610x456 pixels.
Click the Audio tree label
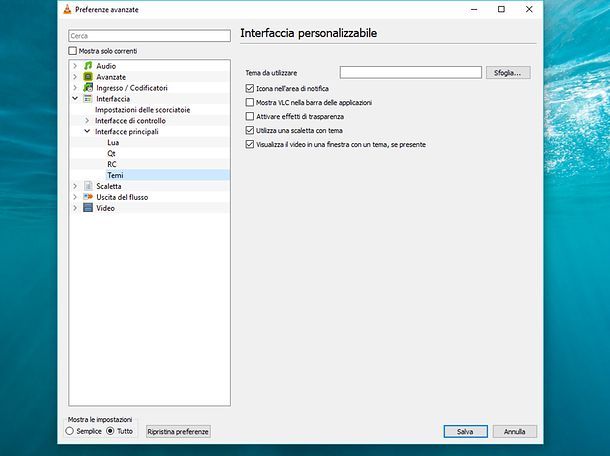click(106, 66)
